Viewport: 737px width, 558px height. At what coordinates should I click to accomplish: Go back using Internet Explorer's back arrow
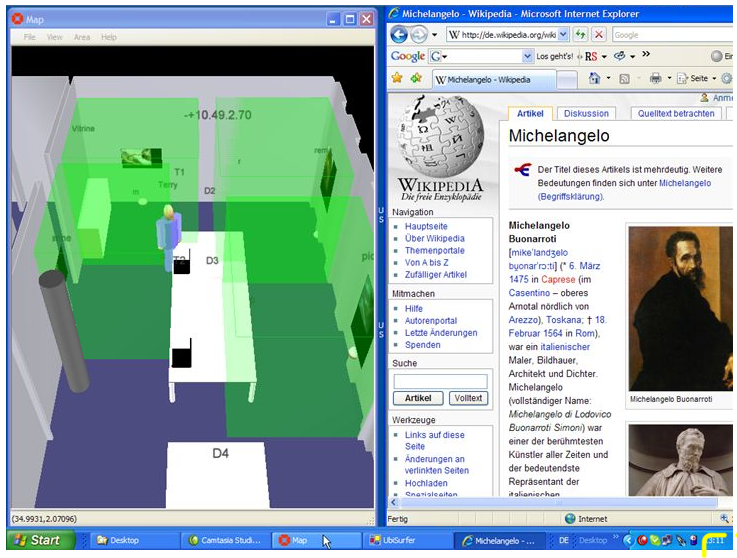point(399,35)
